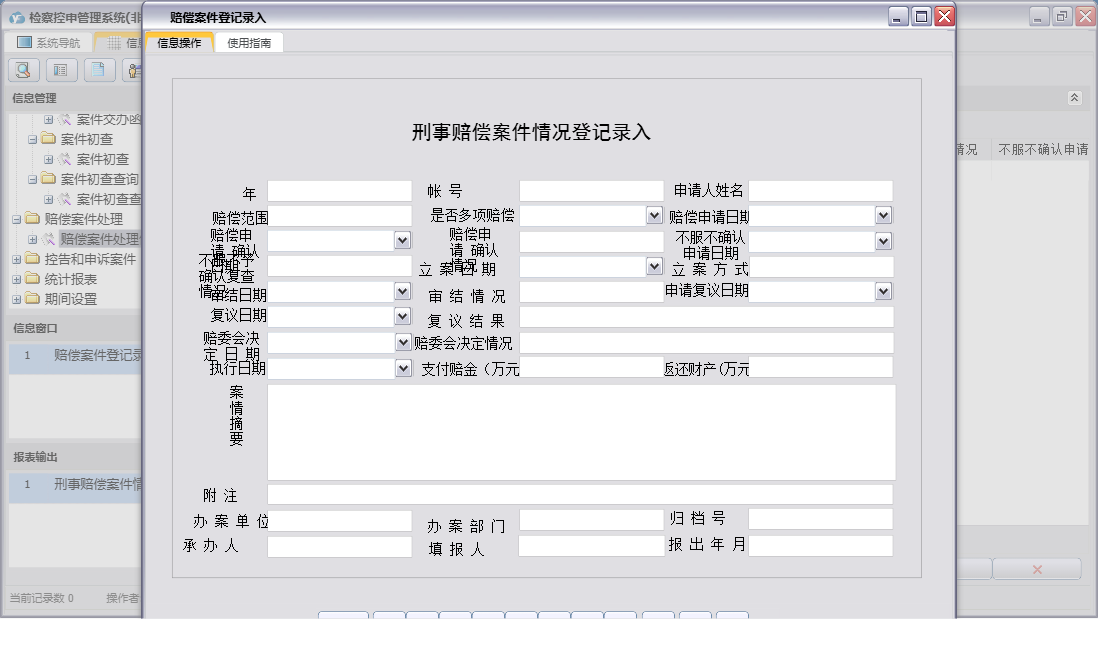Collapse the right panel header chevron
Viewport: 1098px width, 655px height.
tap(1076, 97)
